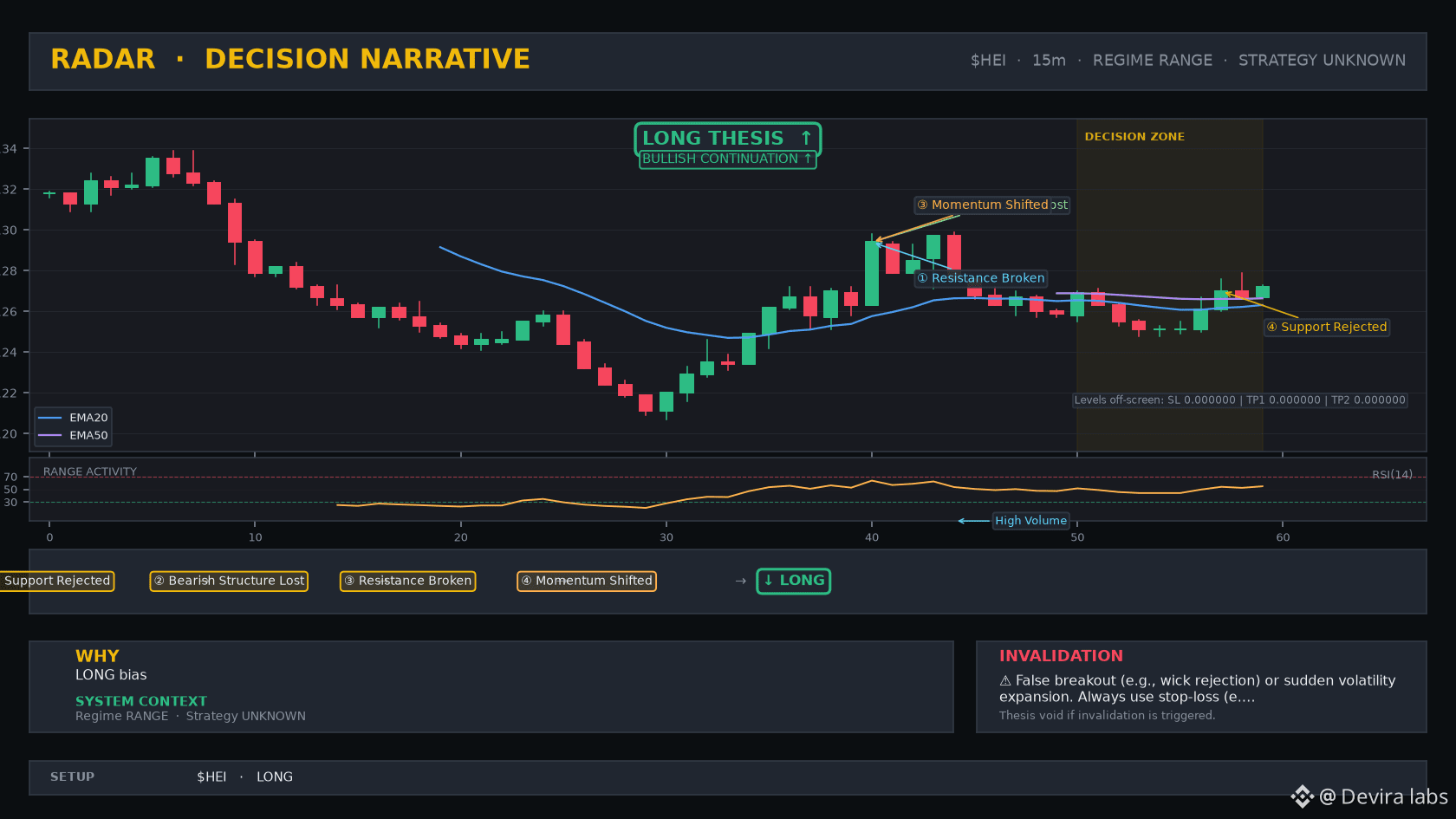Click the DECISION NARRATIVE title text
Image resolution: width=1456 pixels, height=819 pixels.
tap(367, 59)
